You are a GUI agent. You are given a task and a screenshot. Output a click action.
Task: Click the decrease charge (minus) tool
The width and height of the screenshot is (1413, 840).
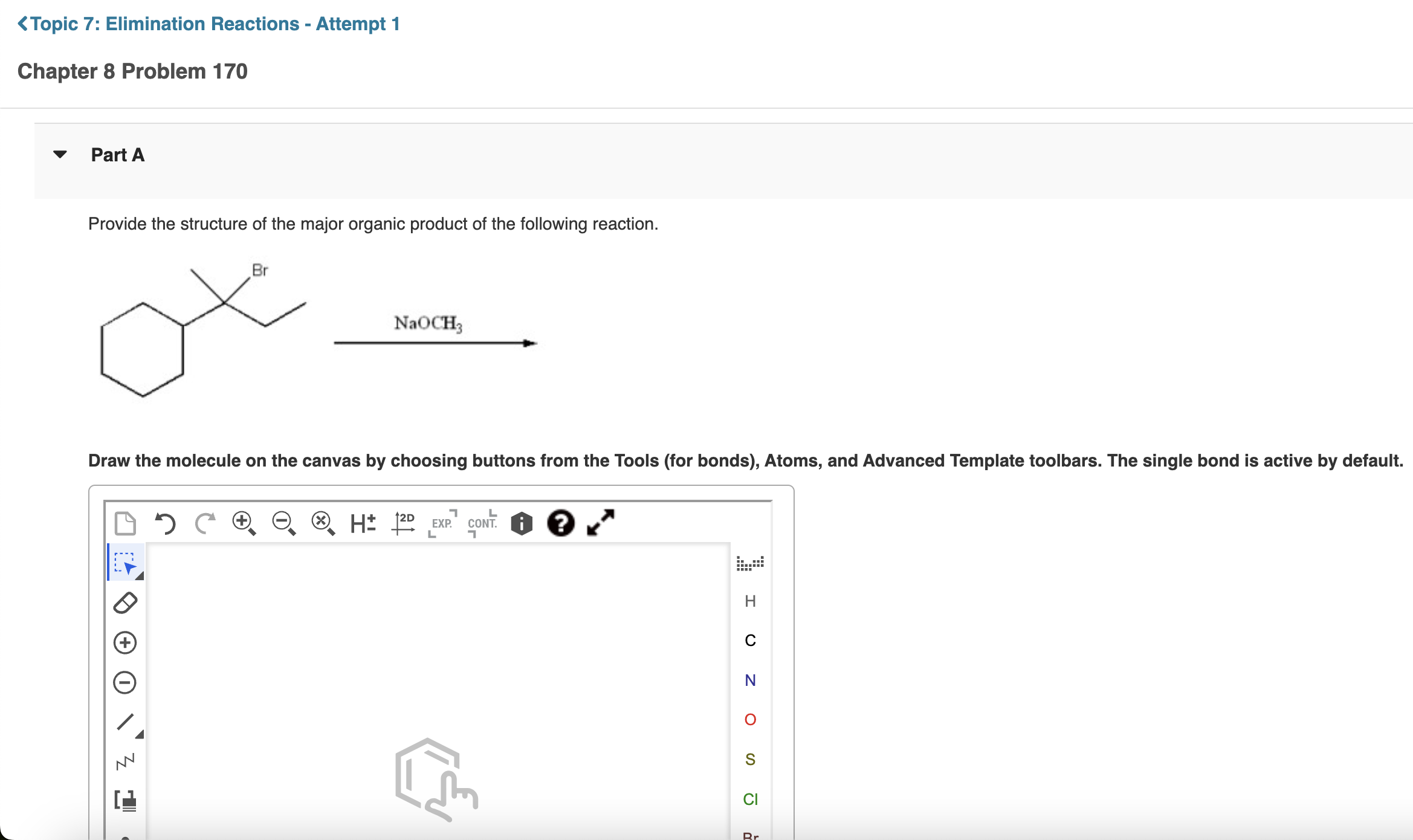[124, 682]
